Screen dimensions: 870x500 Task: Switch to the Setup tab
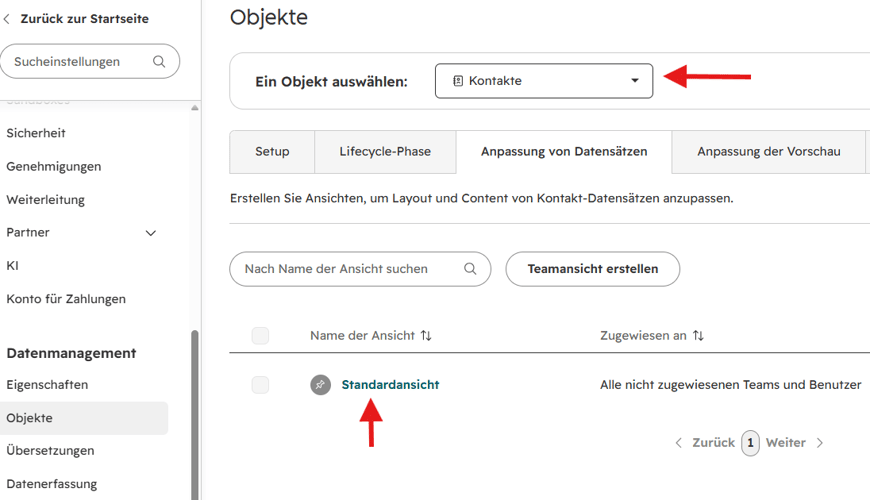(272, 151)
